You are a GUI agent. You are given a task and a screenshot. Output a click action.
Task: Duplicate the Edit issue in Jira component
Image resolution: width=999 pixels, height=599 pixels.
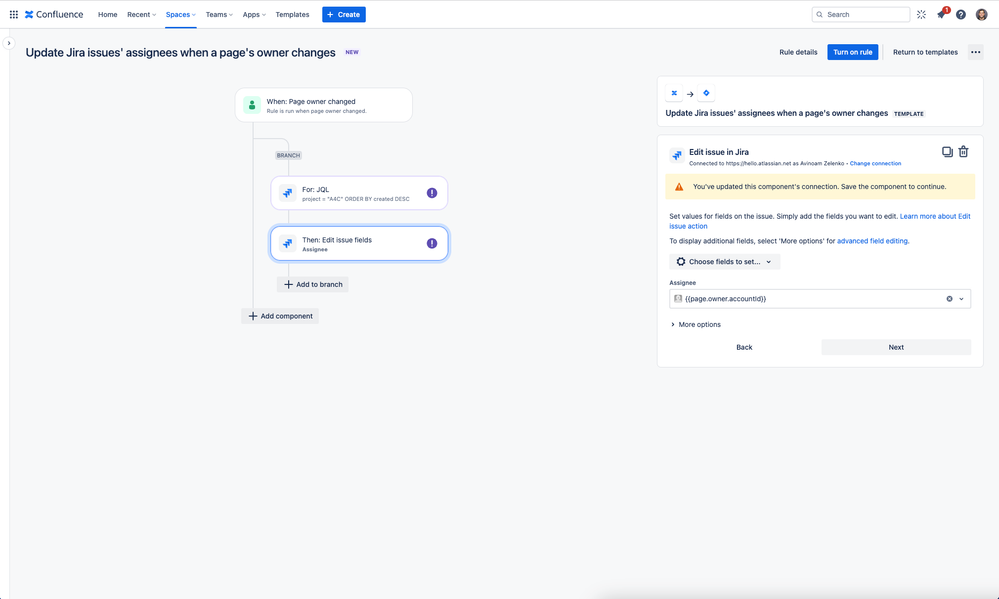[947, 152]
